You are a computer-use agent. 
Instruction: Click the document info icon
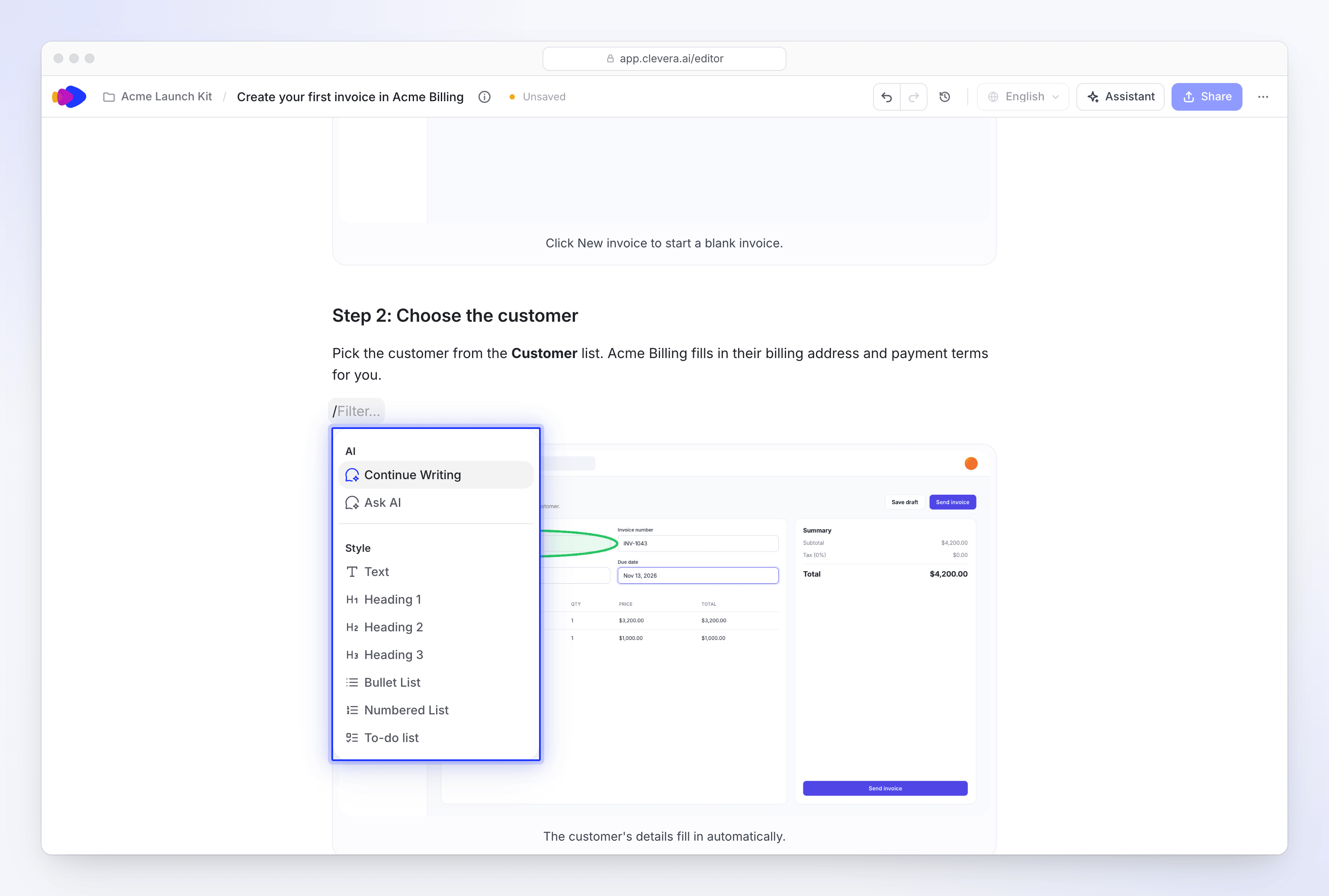[484, 96]
